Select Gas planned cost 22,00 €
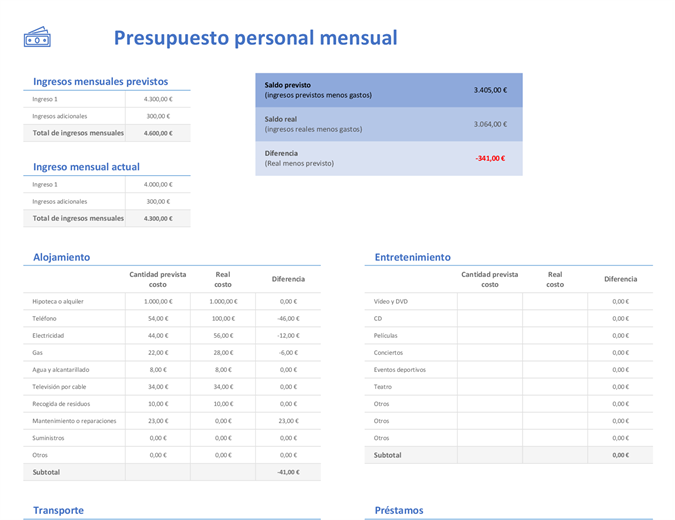Viewport: 675px width, 520px height. click(158, 353)
